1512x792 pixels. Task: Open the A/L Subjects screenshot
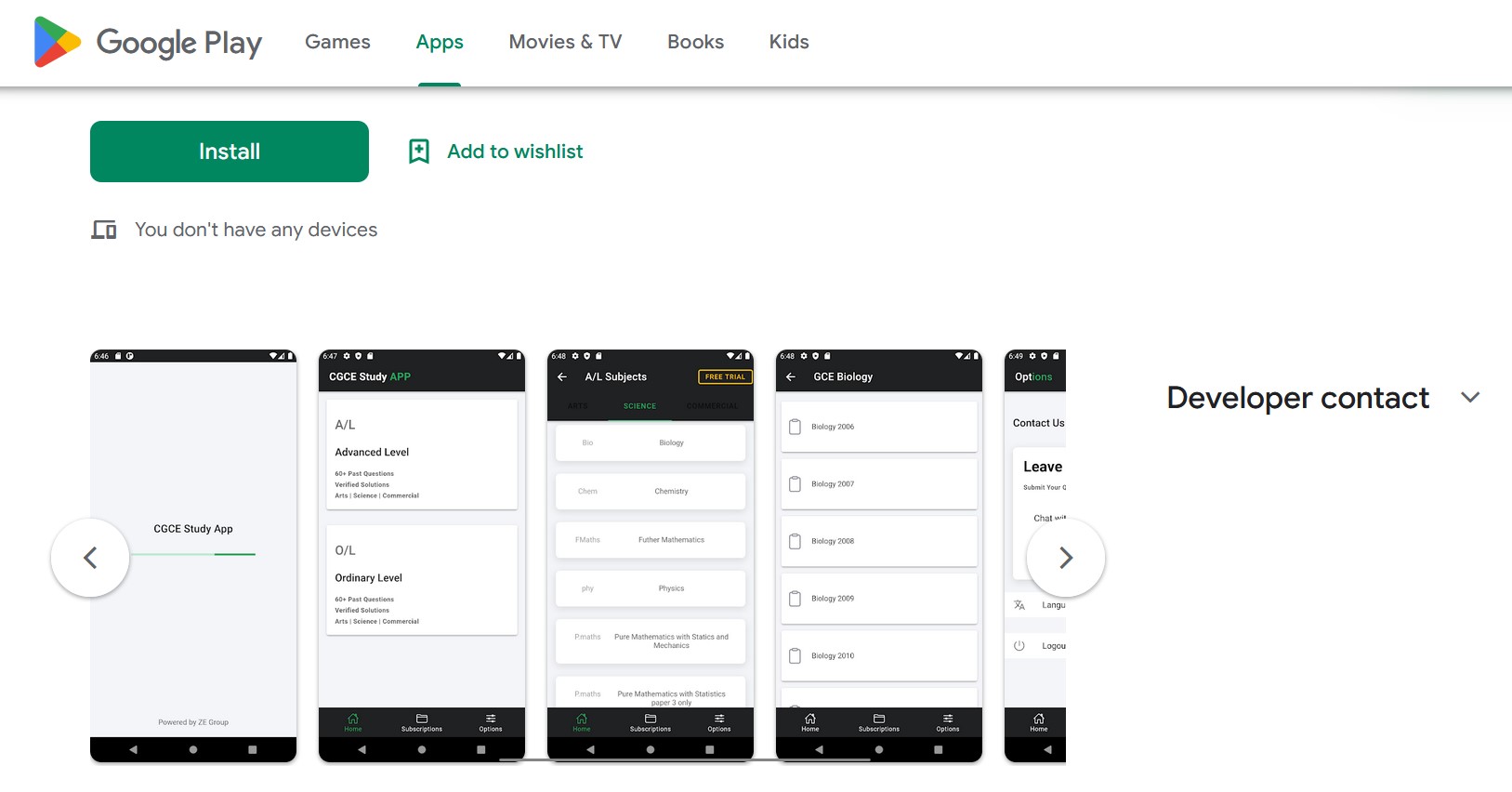click(651, 556)
